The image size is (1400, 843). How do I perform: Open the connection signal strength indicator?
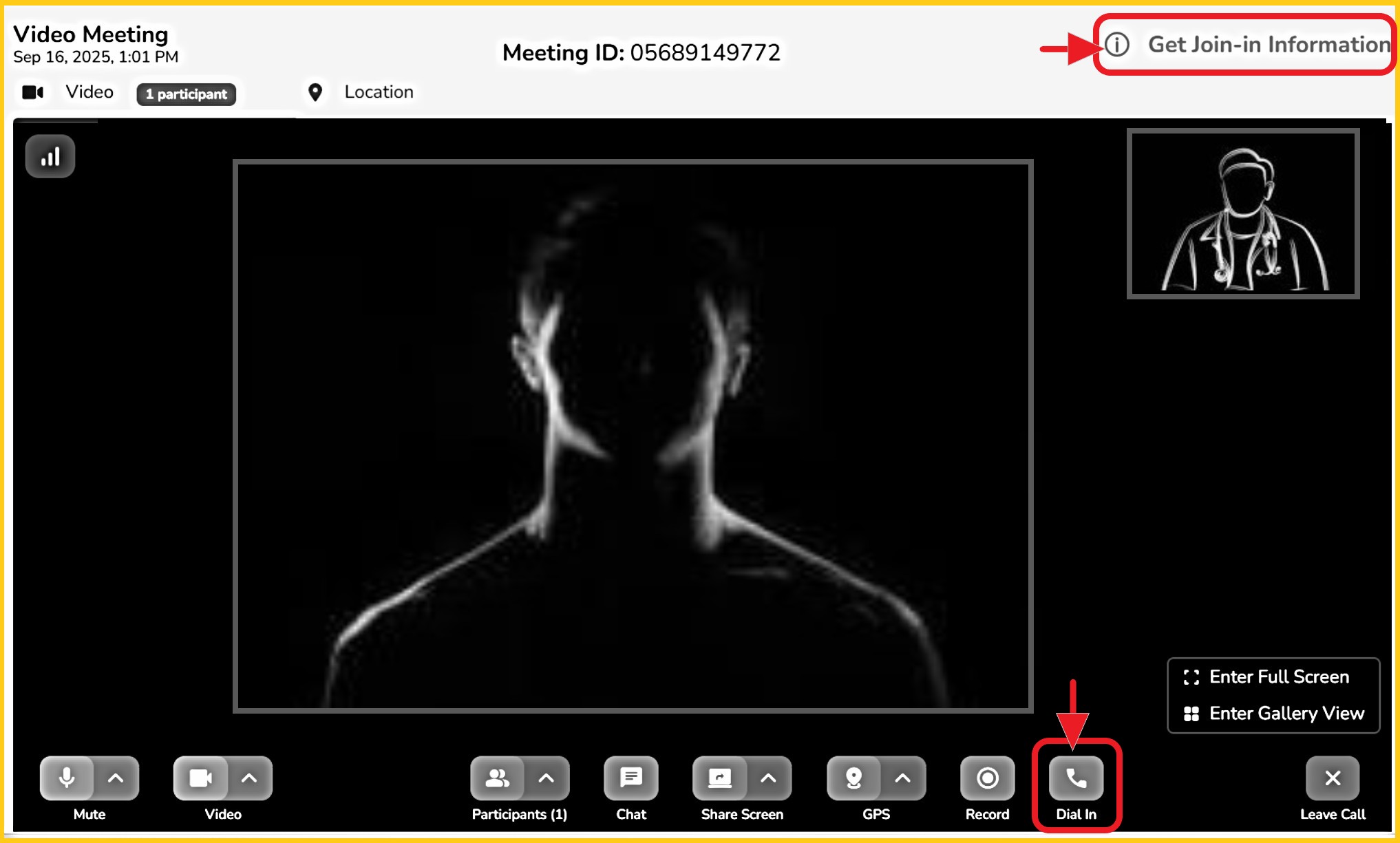coord(50,157)
